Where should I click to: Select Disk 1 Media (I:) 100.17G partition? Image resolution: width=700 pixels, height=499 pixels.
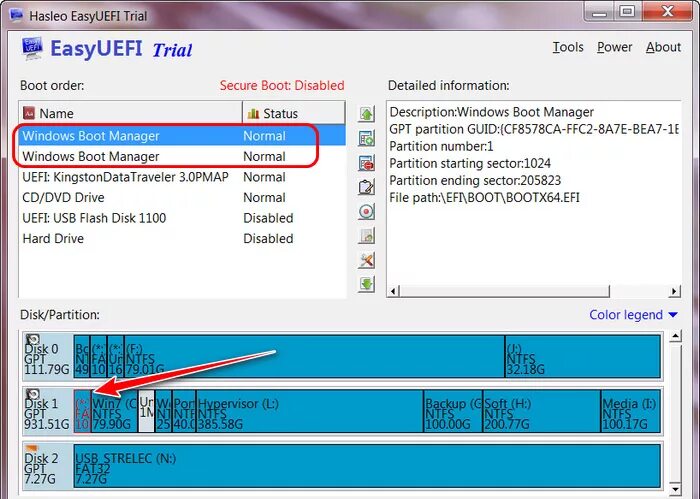[x=631, y=411]
